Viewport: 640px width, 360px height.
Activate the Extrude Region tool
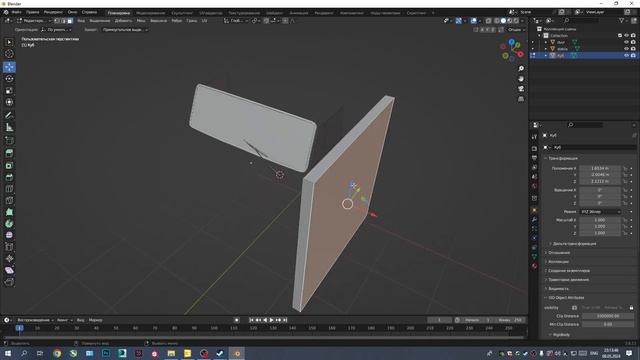[x=9, y=153]
